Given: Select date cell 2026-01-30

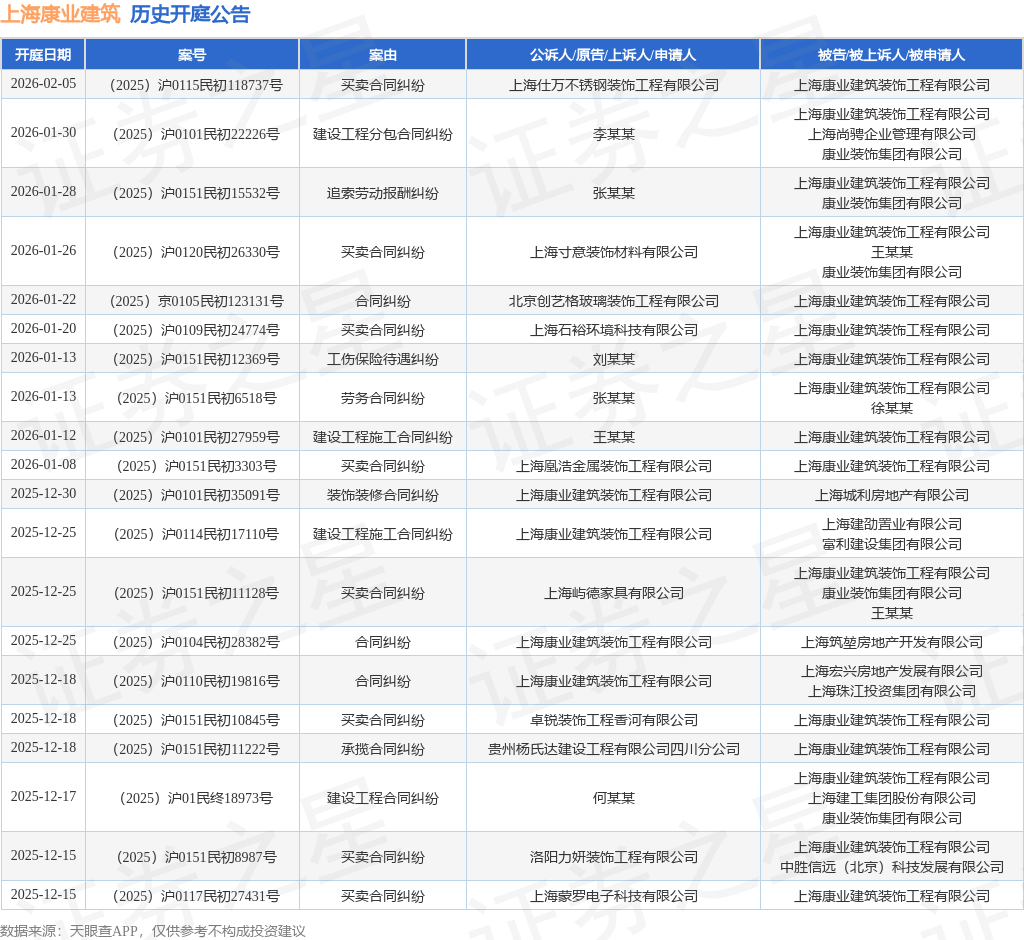Looking at the screenshot, I should 43,133.
